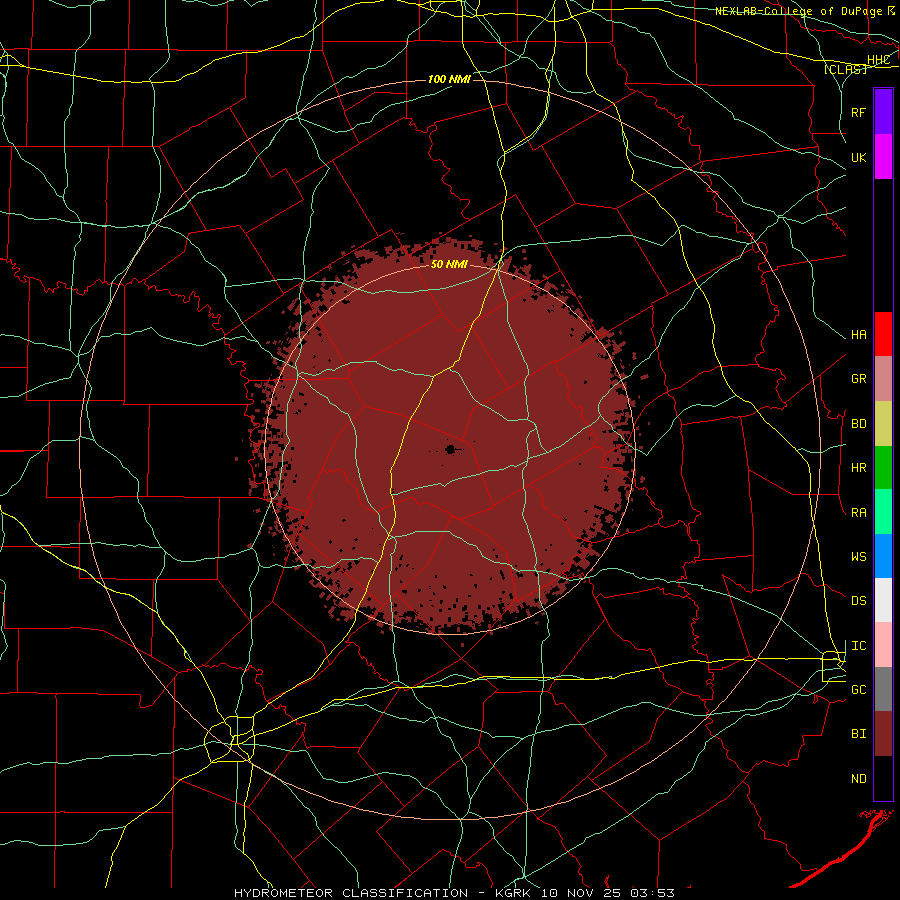This screenshot has height=900, width=900.
Task: Click the radar site center black dot
Action: [451, 449]
